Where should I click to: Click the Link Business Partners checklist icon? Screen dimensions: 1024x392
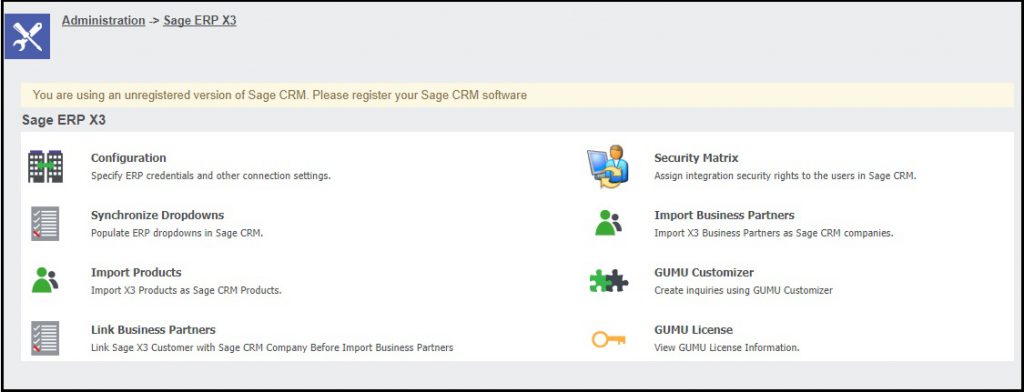45,338
